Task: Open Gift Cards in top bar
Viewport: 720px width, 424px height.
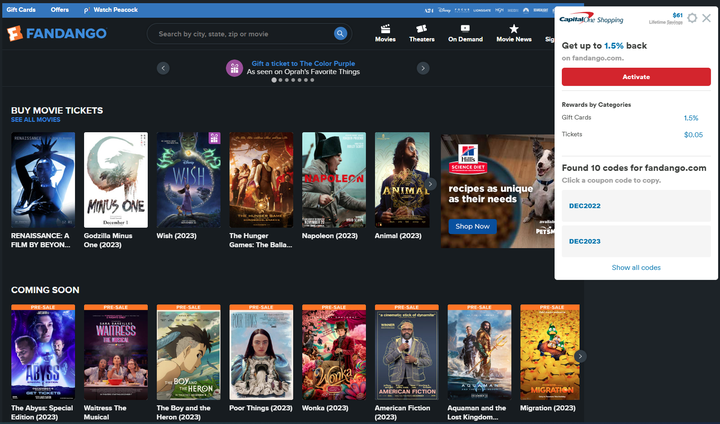Action: 21,10
